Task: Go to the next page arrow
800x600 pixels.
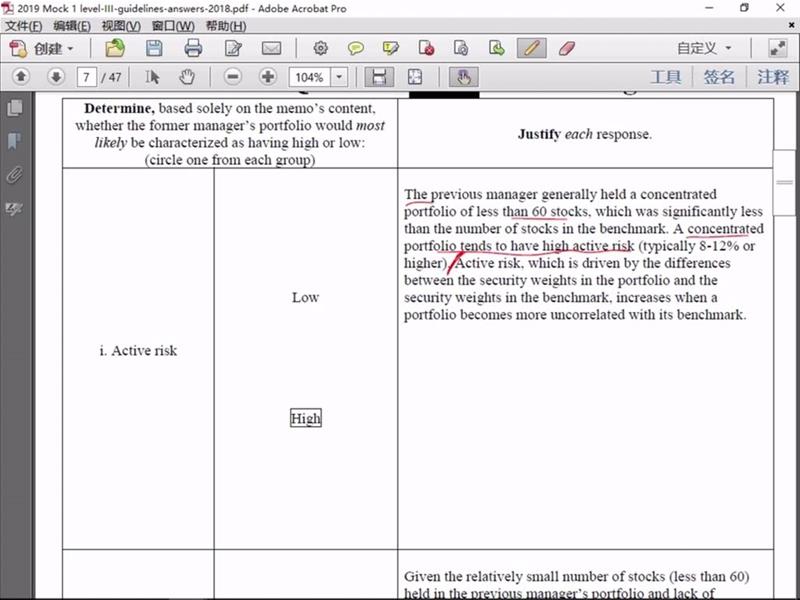Action: coord(55,77)
